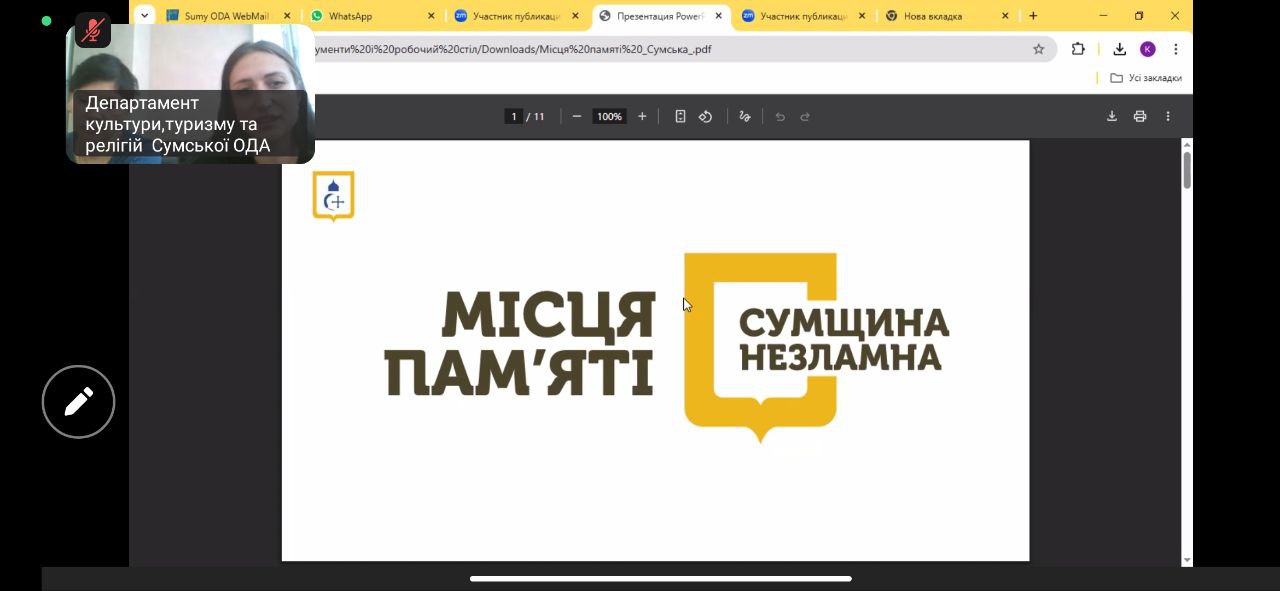Print the PDF document
The width and height of the screenshot is (1280, 591).
point(1139,116)
